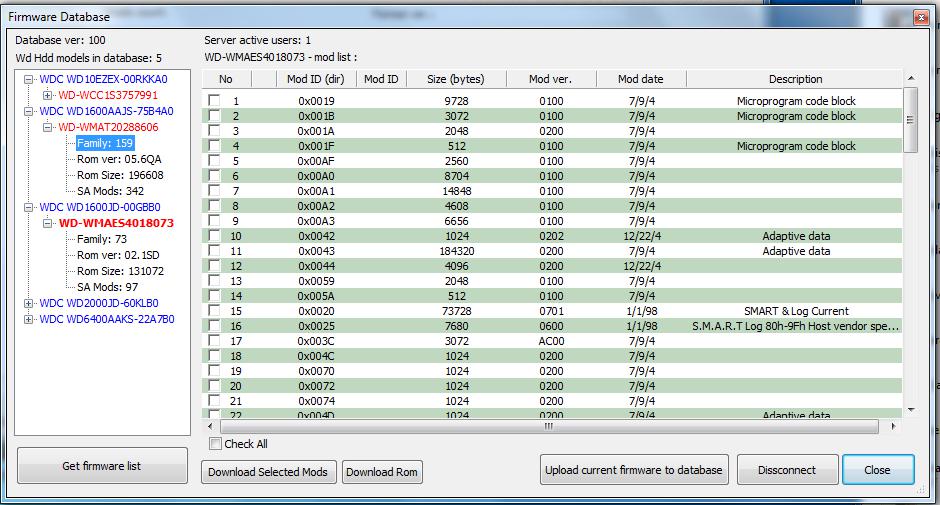Collapse the WDC WD1600AAJS-75B4A0 node

click(x=28, y=112)
